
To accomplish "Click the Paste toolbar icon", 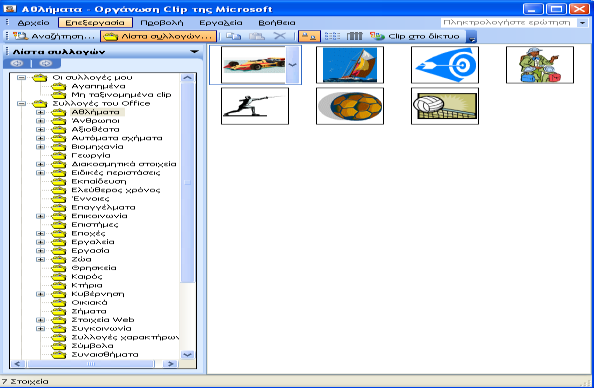I will click(256, 36).
